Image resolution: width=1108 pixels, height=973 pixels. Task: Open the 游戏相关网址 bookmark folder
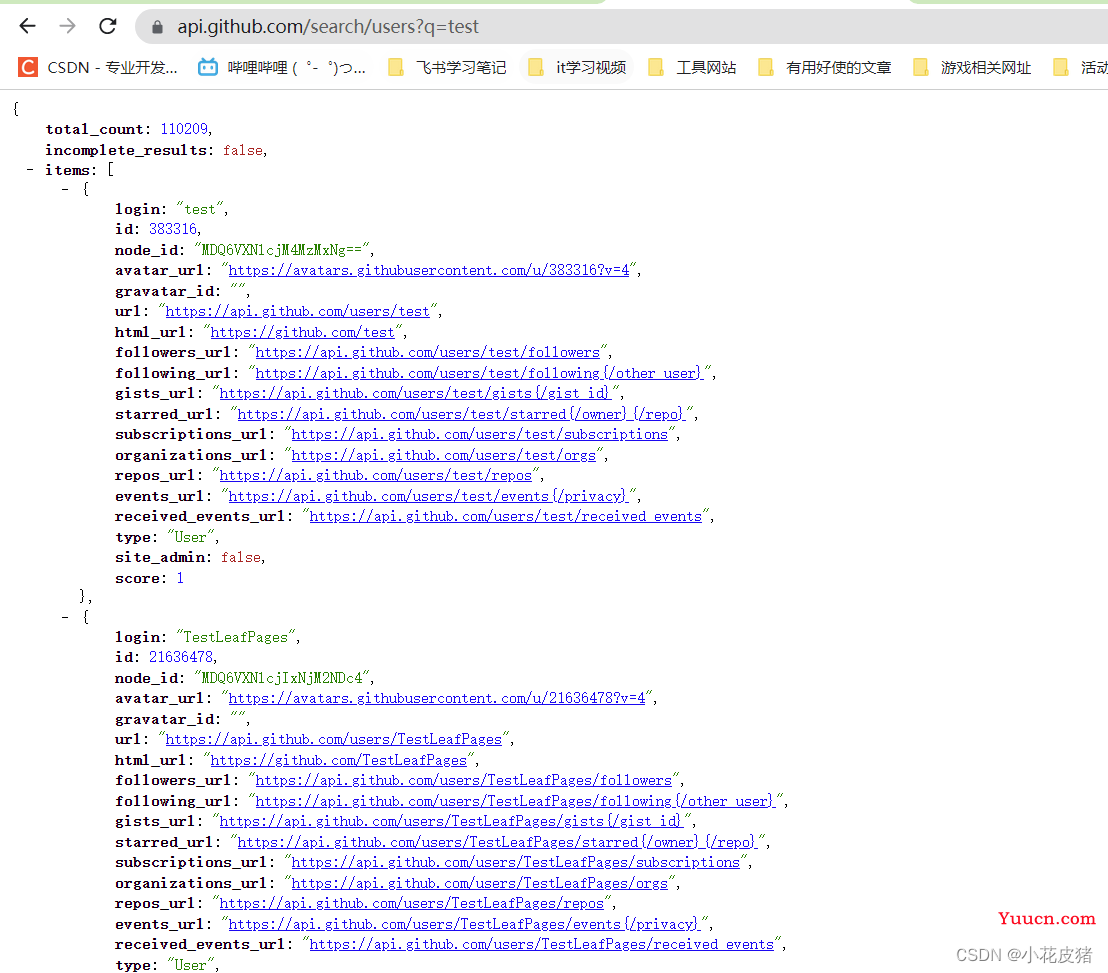(972, 67)
